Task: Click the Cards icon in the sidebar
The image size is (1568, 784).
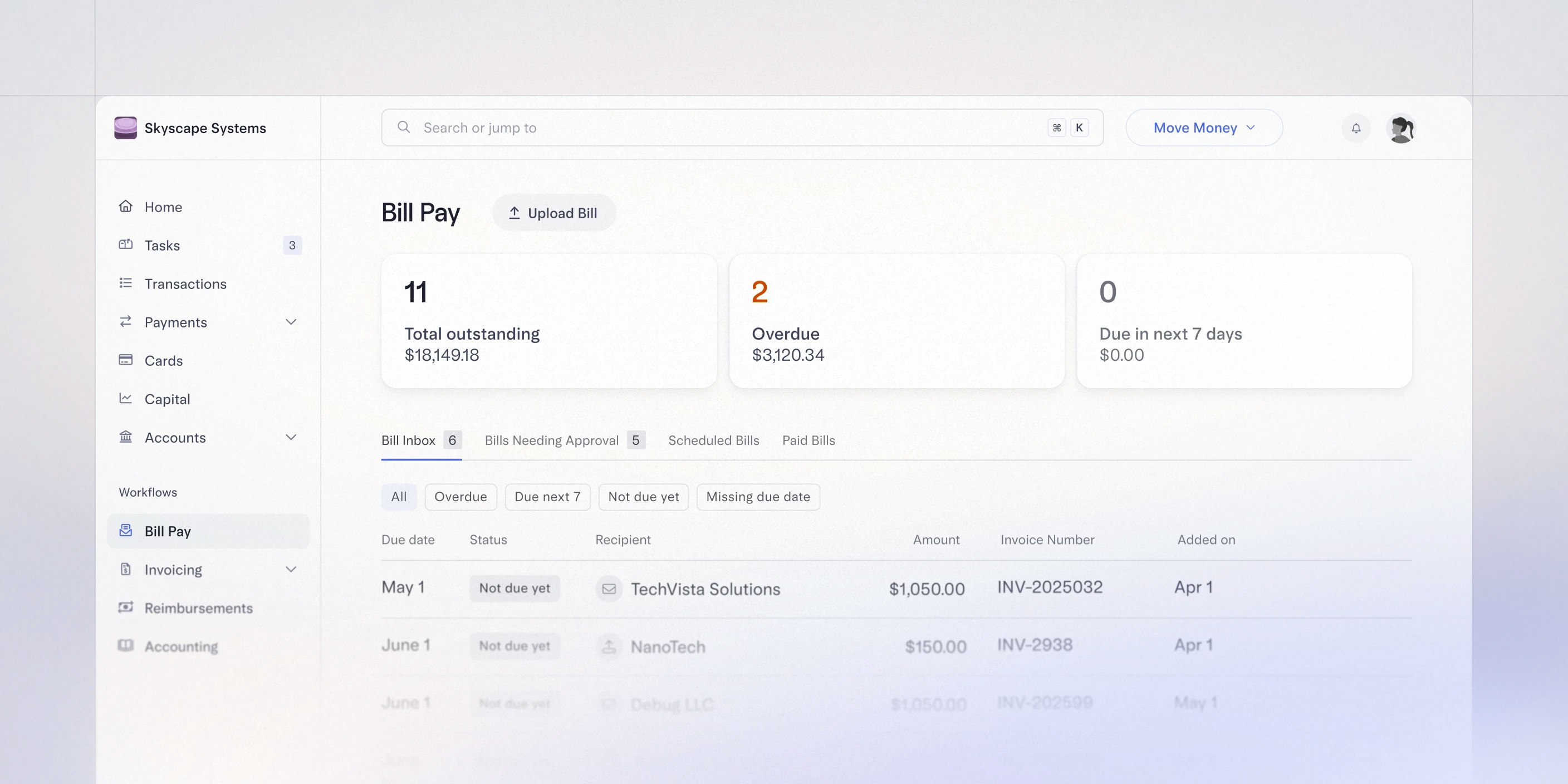Action: point(125,360)
